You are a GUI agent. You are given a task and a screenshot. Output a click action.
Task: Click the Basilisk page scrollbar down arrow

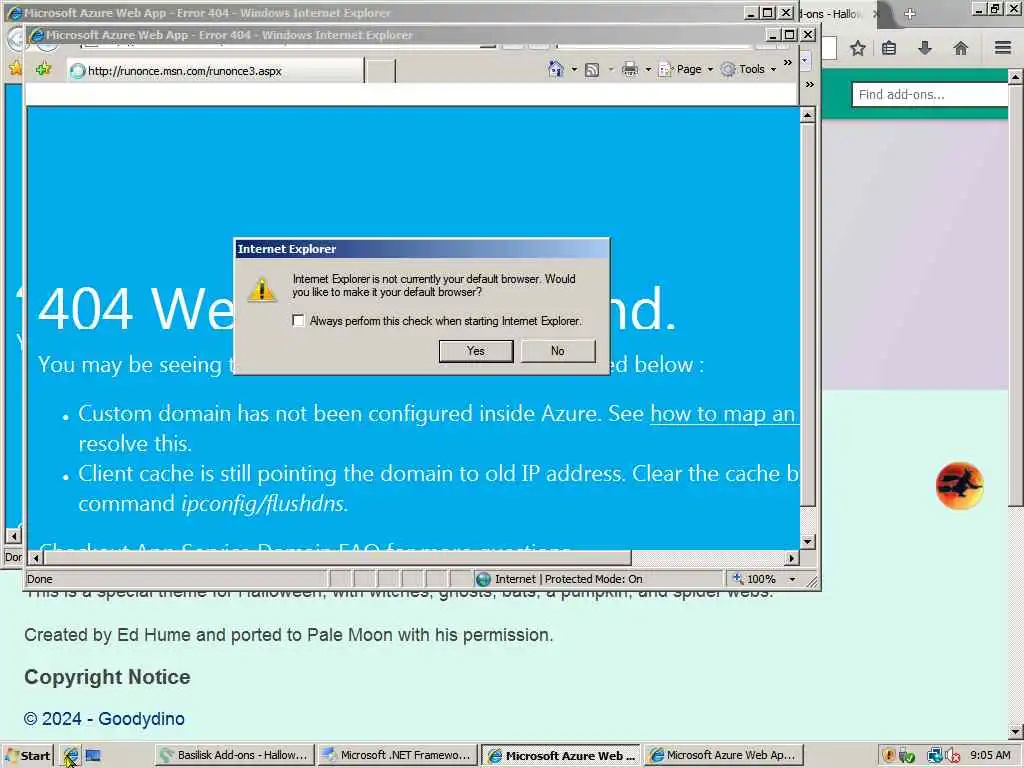point(1016,731)
